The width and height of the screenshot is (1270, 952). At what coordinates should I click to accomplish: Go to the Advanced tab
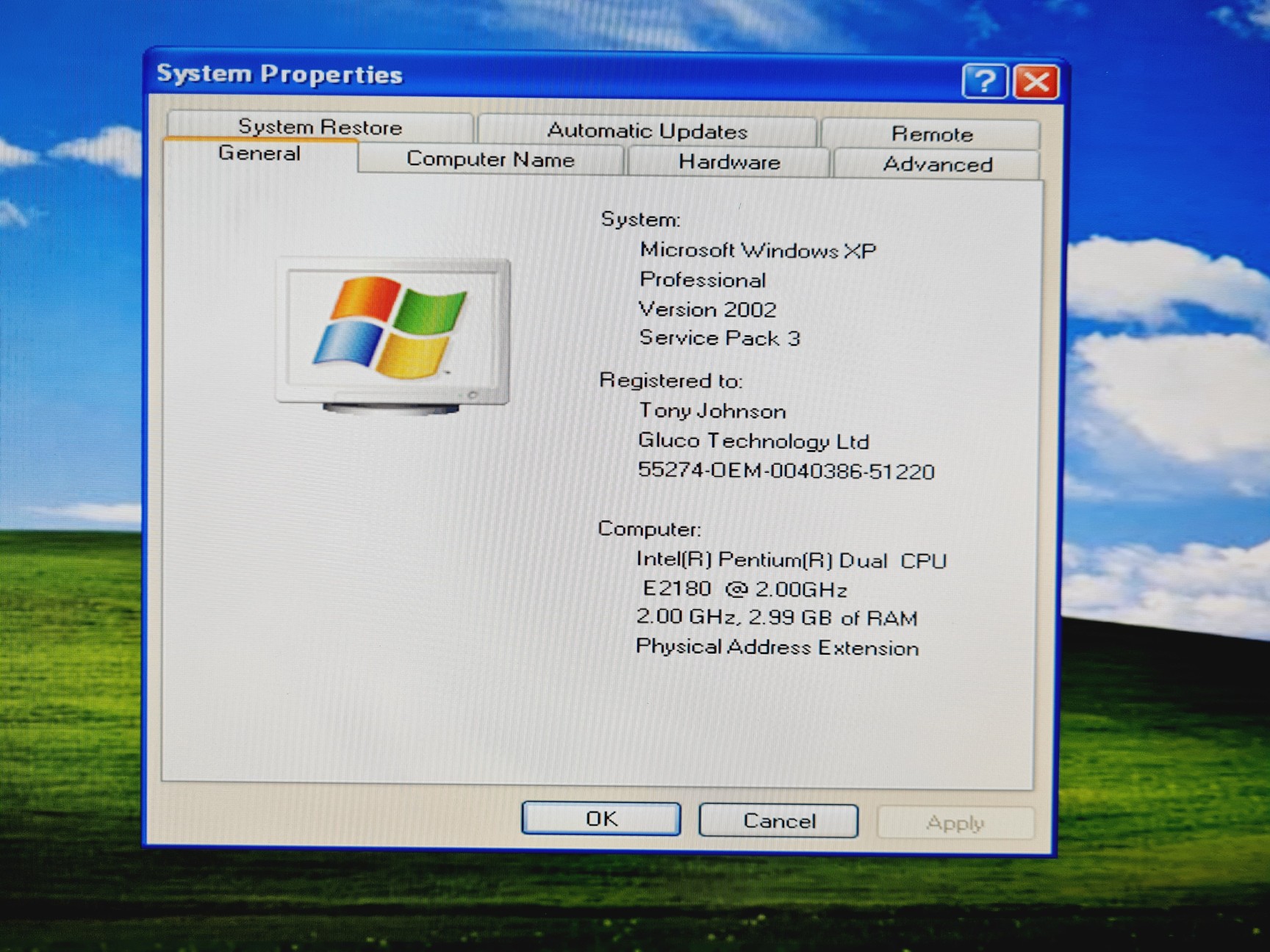pos(937,164)
